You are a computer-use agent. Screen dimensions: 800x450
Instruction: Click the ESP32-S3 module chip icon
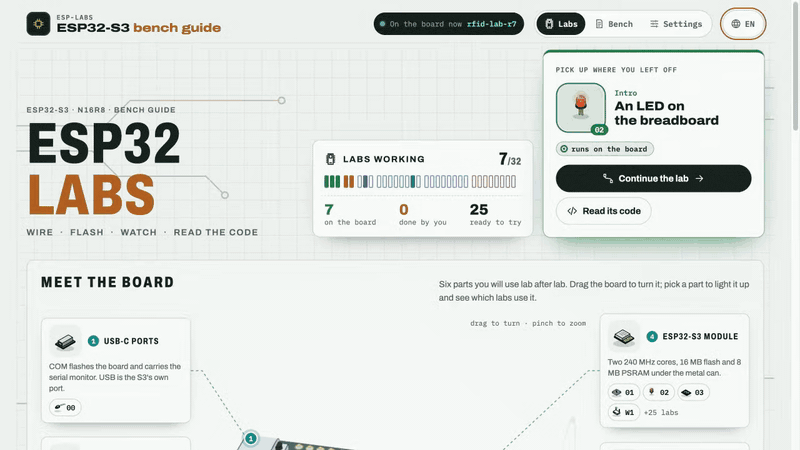point(623,336)
